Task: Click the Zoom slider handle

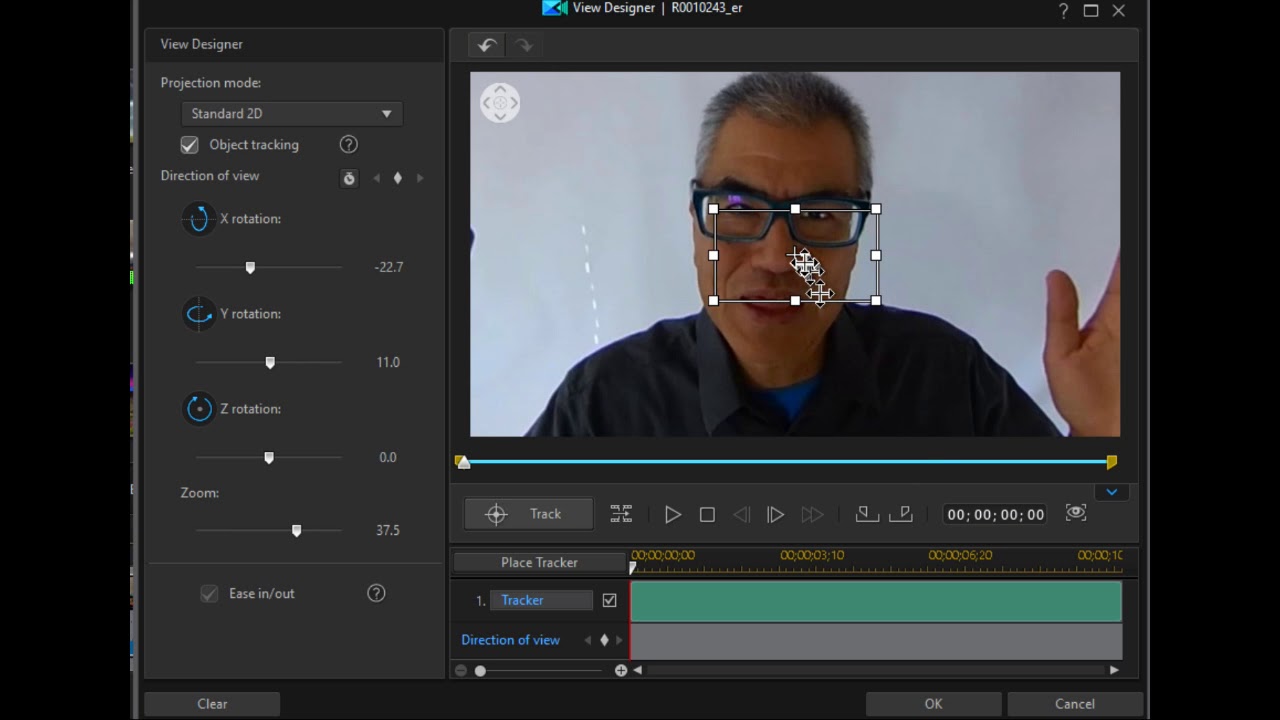Action: tap(296, 531)
